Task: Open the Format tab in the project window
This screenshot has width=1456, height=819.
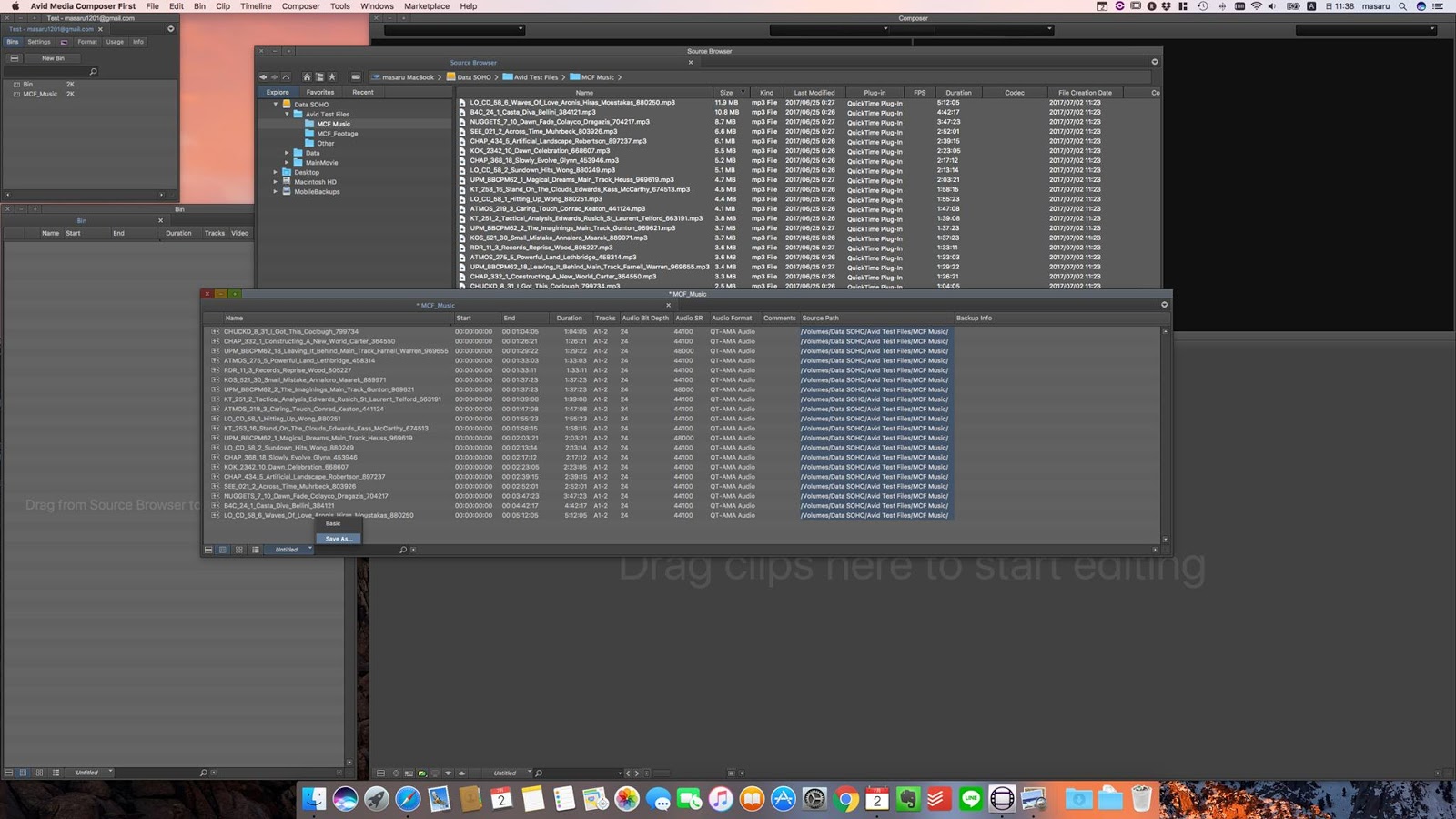Action: [87, 42]
